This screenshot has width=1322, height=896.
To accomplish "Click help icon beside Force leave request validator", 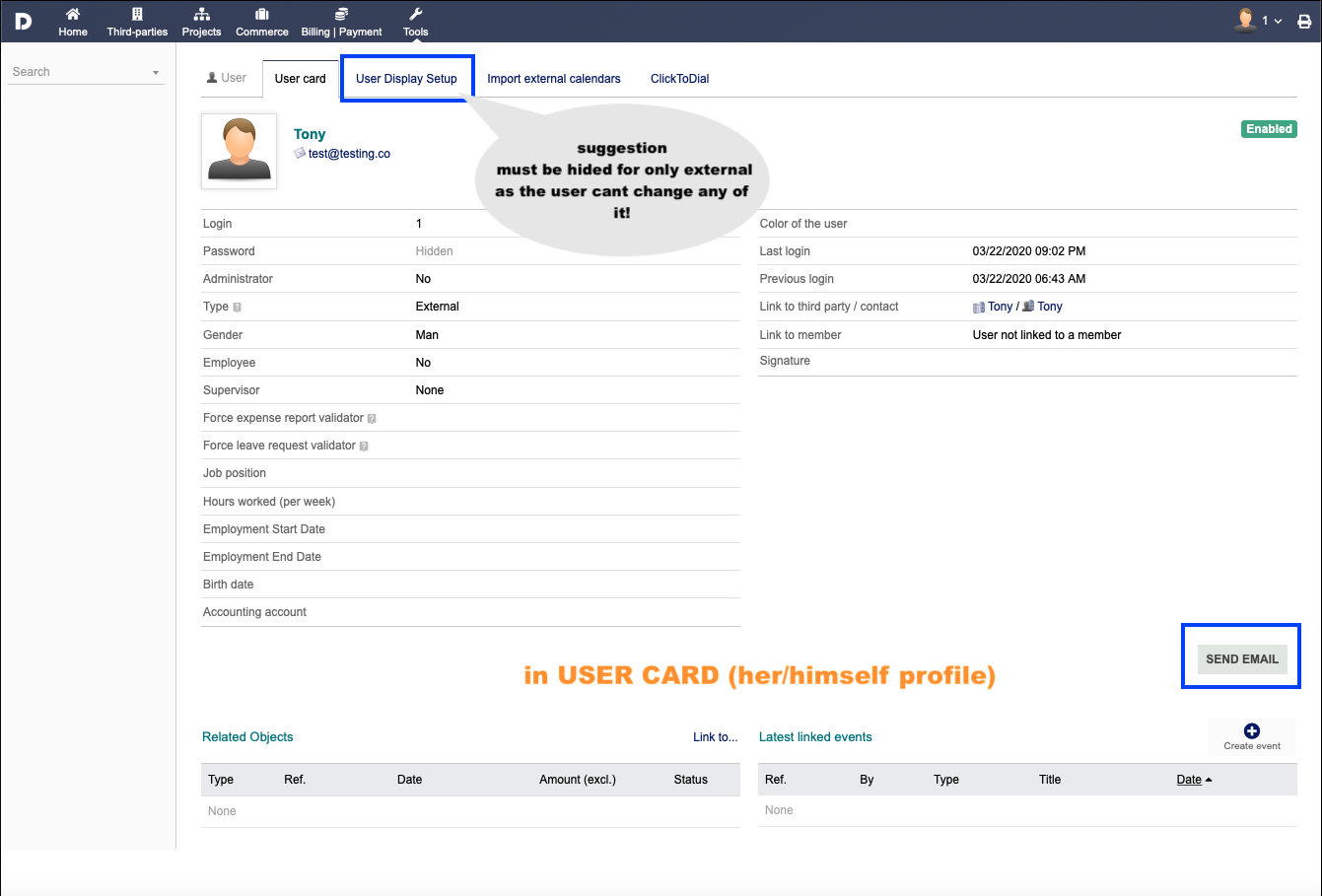I will [x=364, y=447].
